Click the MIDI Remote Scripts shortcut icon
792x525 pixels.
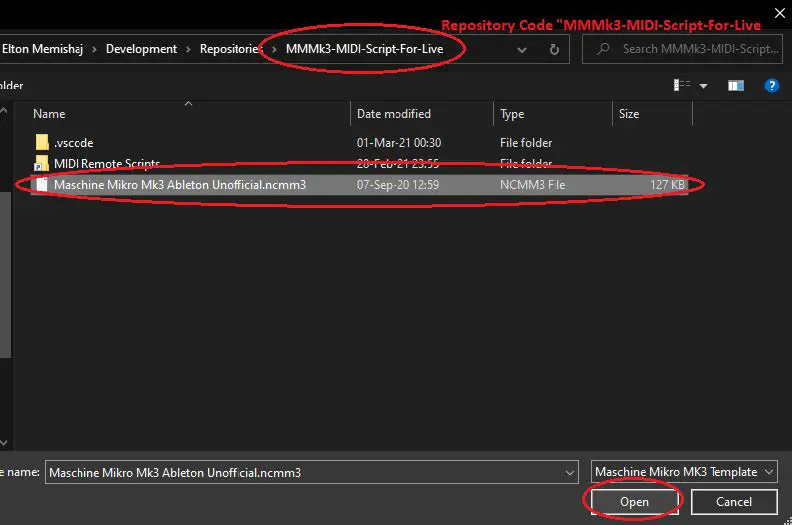click(x=41, y=164)
